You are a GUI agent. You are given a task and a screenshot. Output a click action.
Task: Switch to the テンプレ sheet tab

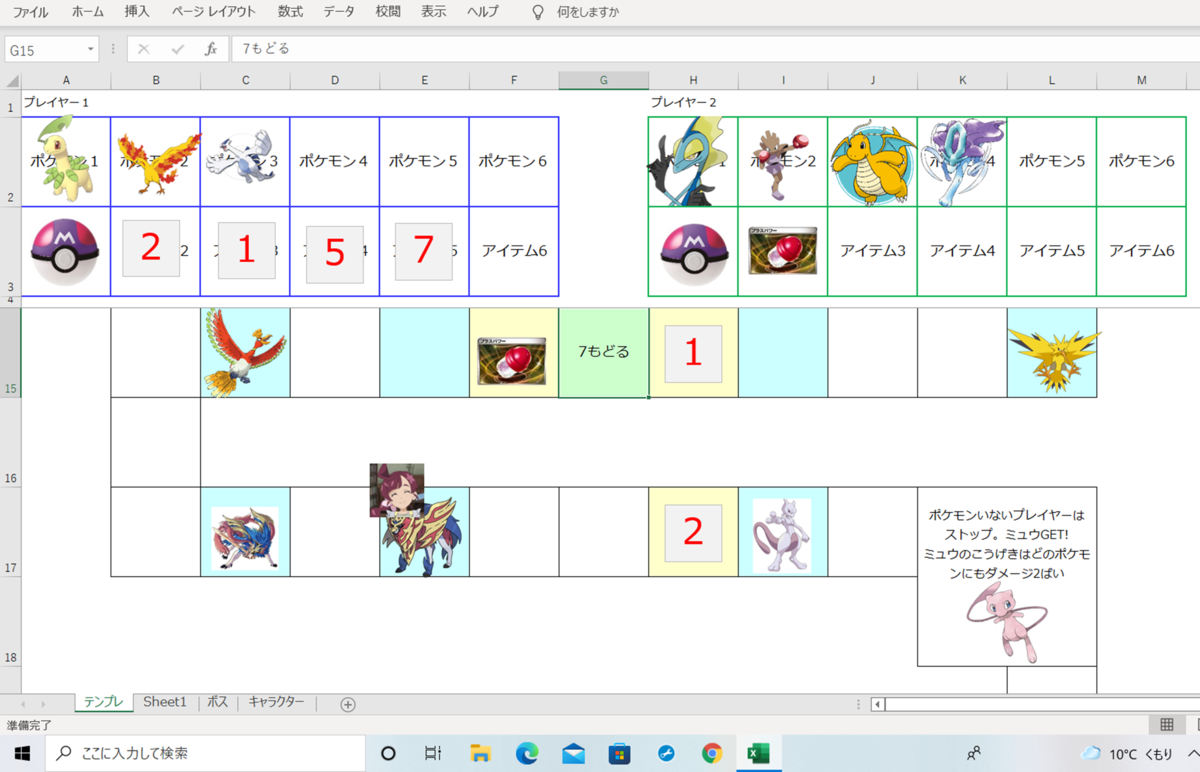pyautogui.click(x=105, y=702)
